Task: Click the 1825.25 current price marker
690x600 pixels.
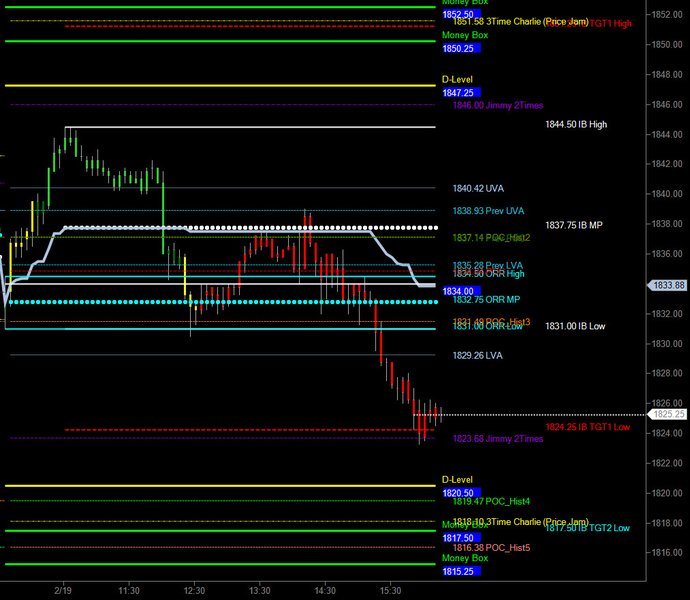Action: [x=666, y=414]
